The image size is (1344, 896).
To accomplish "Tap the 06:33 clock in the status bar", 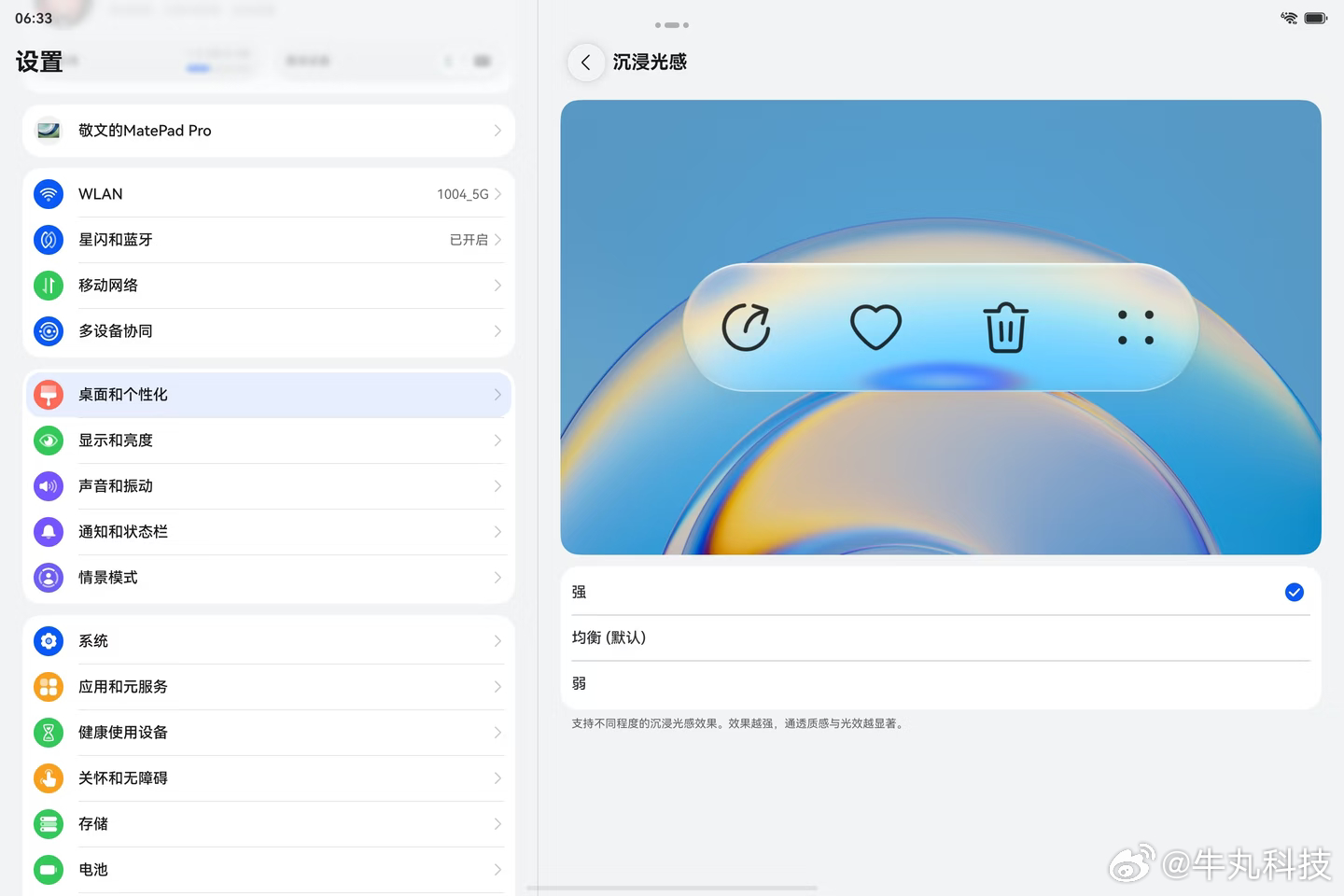I will pyautogui.click(x=34, y=19).
